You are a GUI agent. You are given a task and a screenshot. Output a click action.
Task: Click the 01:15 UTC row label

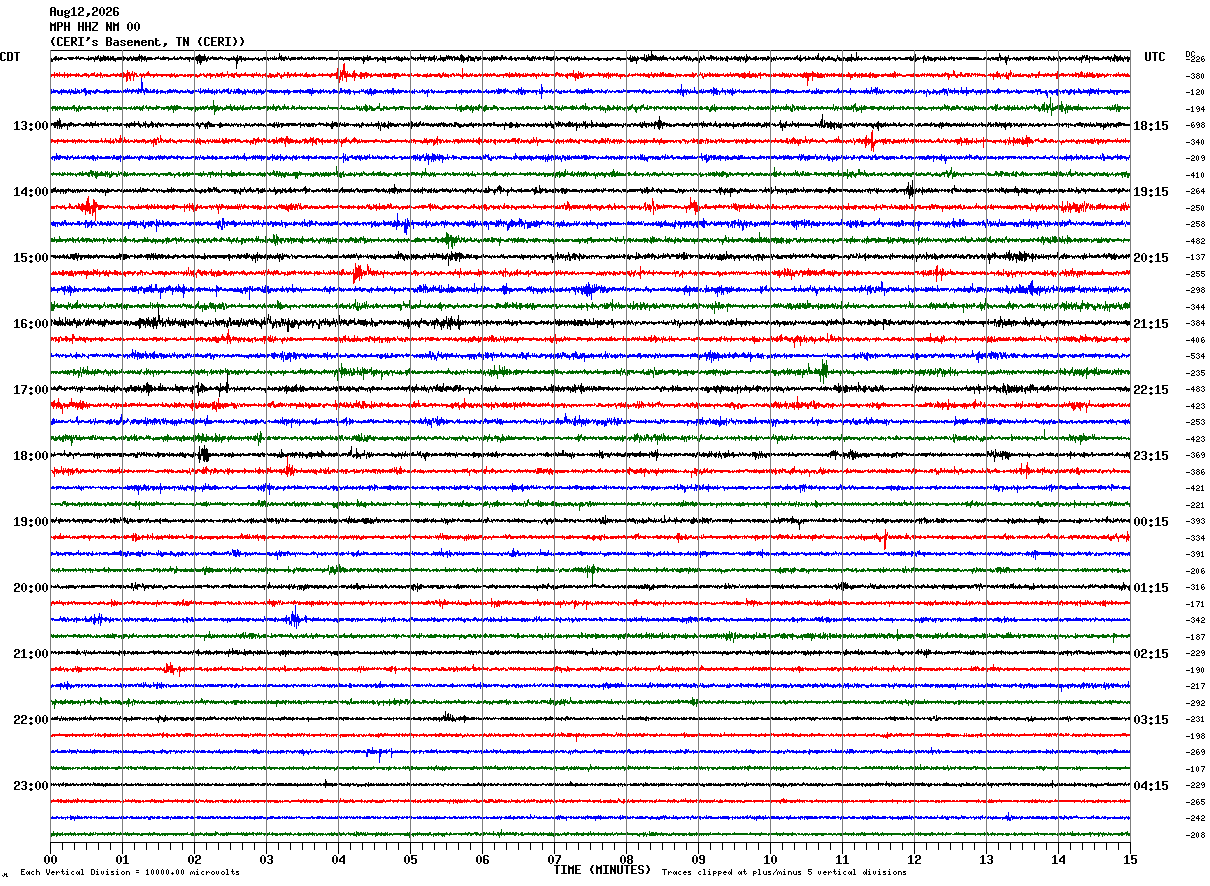click(x=1151, y=588)
